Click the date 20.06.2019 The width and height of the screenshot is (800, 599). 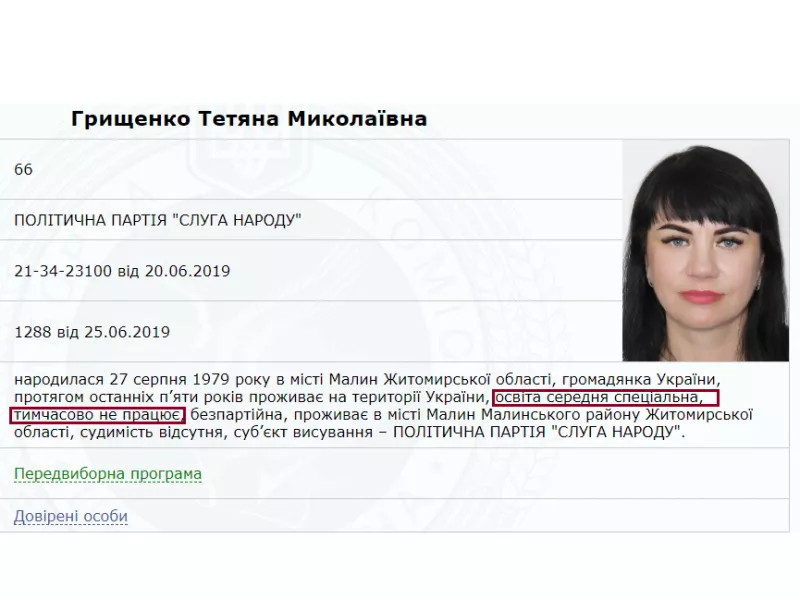click(x=187, y=270)
